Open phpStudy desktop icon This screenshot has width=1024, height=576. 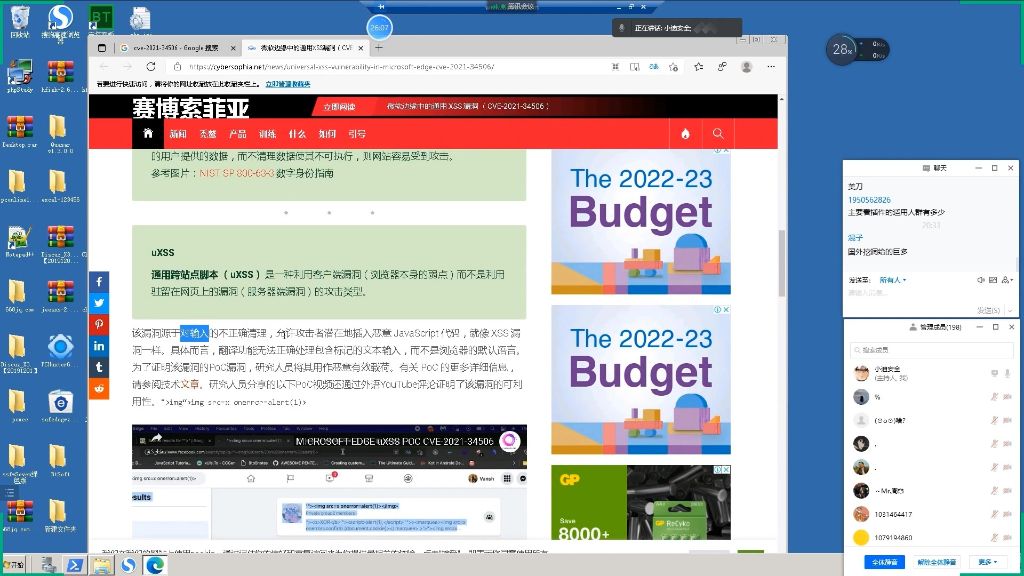[20, 76]
